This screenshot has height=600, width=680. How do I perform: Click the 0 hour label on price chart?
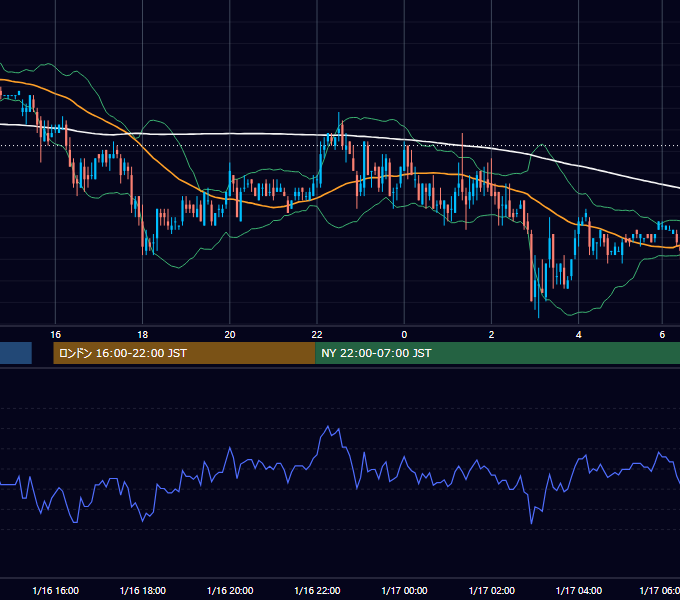click(x=404, y=335)
